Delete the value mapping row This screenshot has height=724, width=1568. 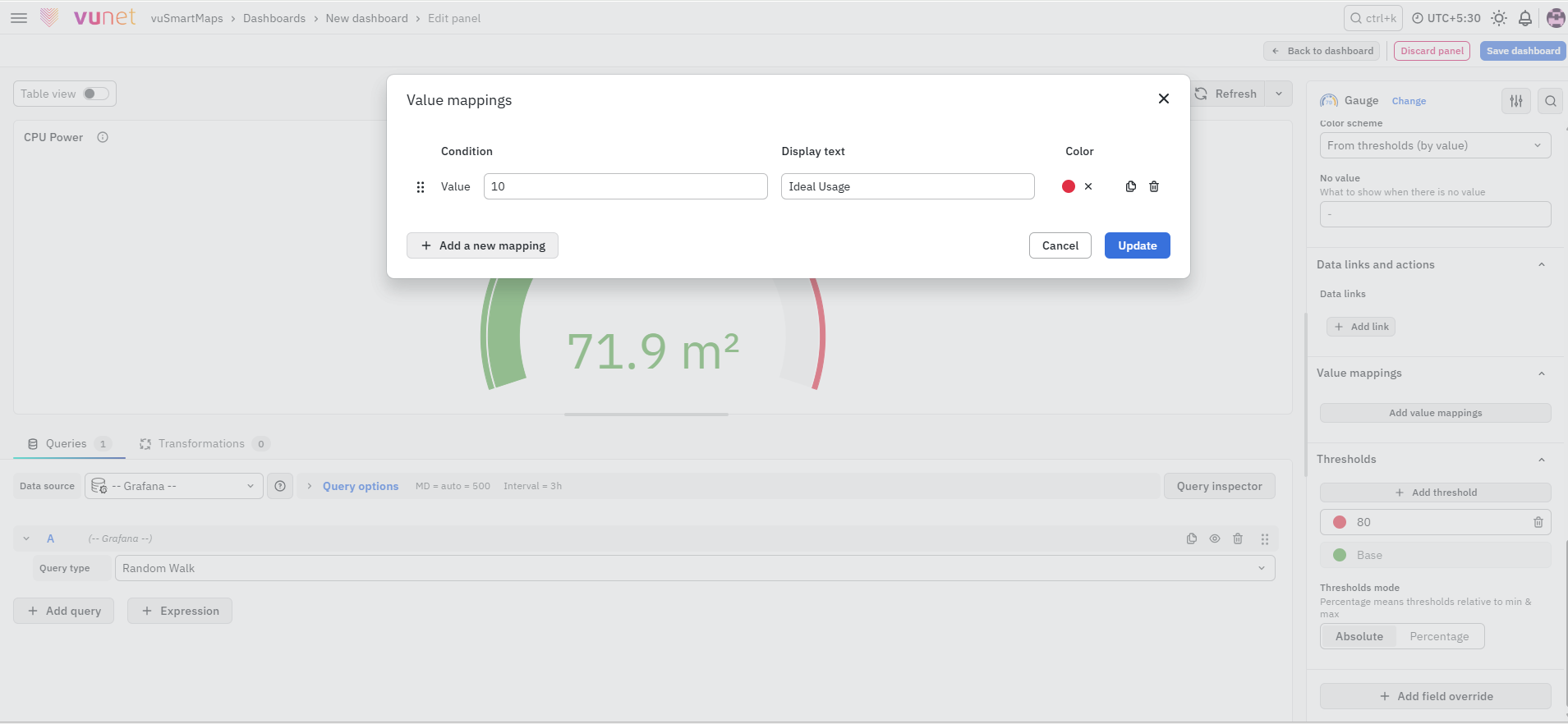[1154, 186]
